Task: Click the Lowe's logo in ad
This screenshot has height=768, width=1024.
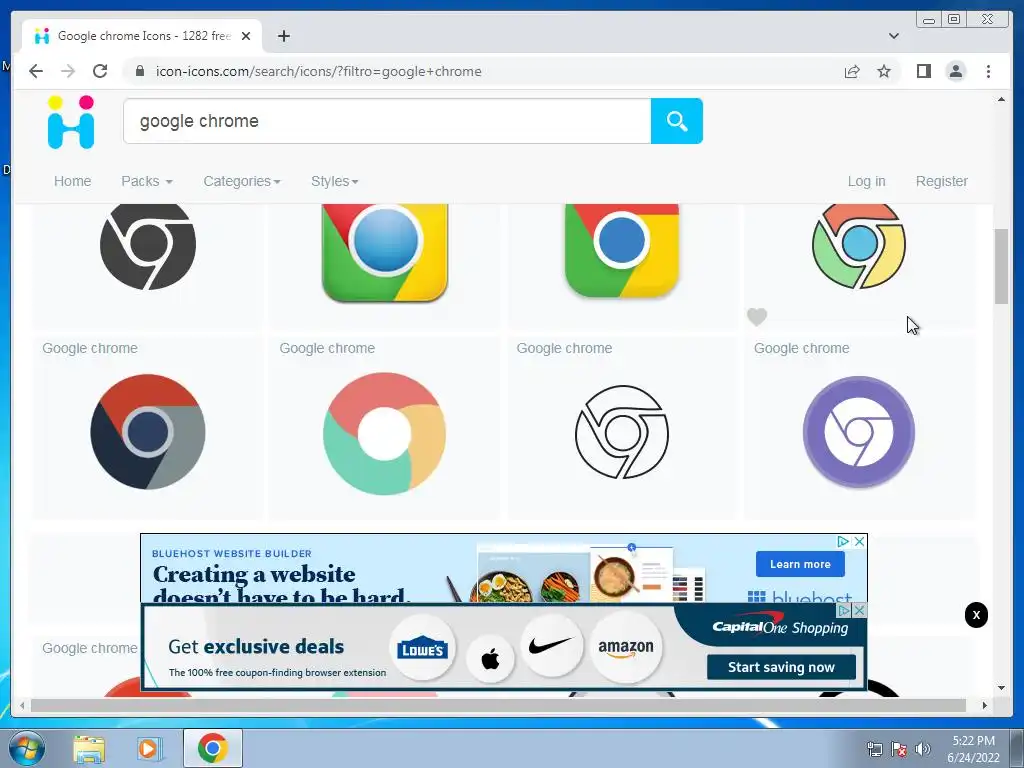Action: 423,649
